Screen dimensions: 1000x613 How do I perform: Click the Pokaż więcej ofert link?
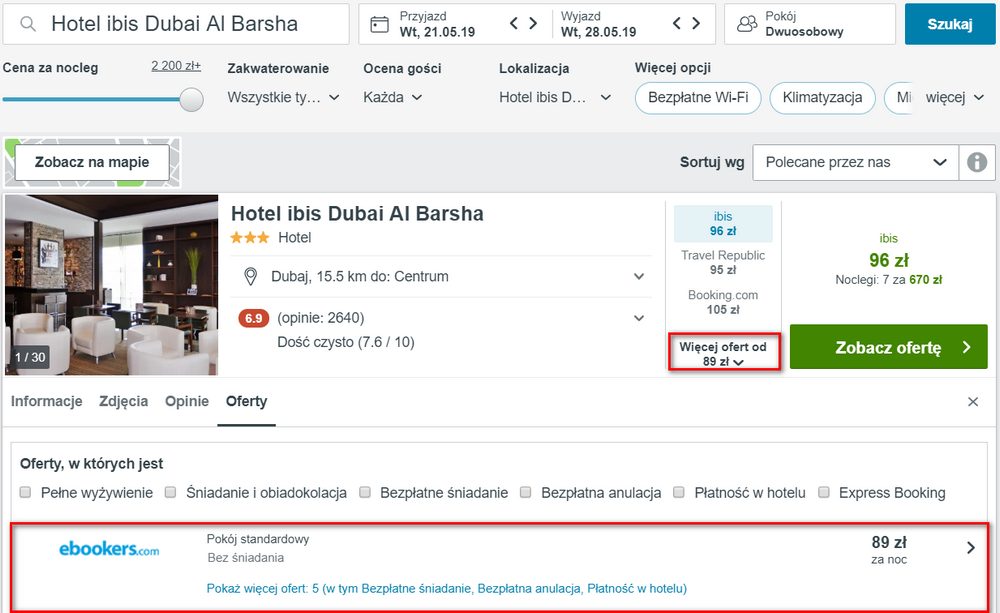coord(446,588)
